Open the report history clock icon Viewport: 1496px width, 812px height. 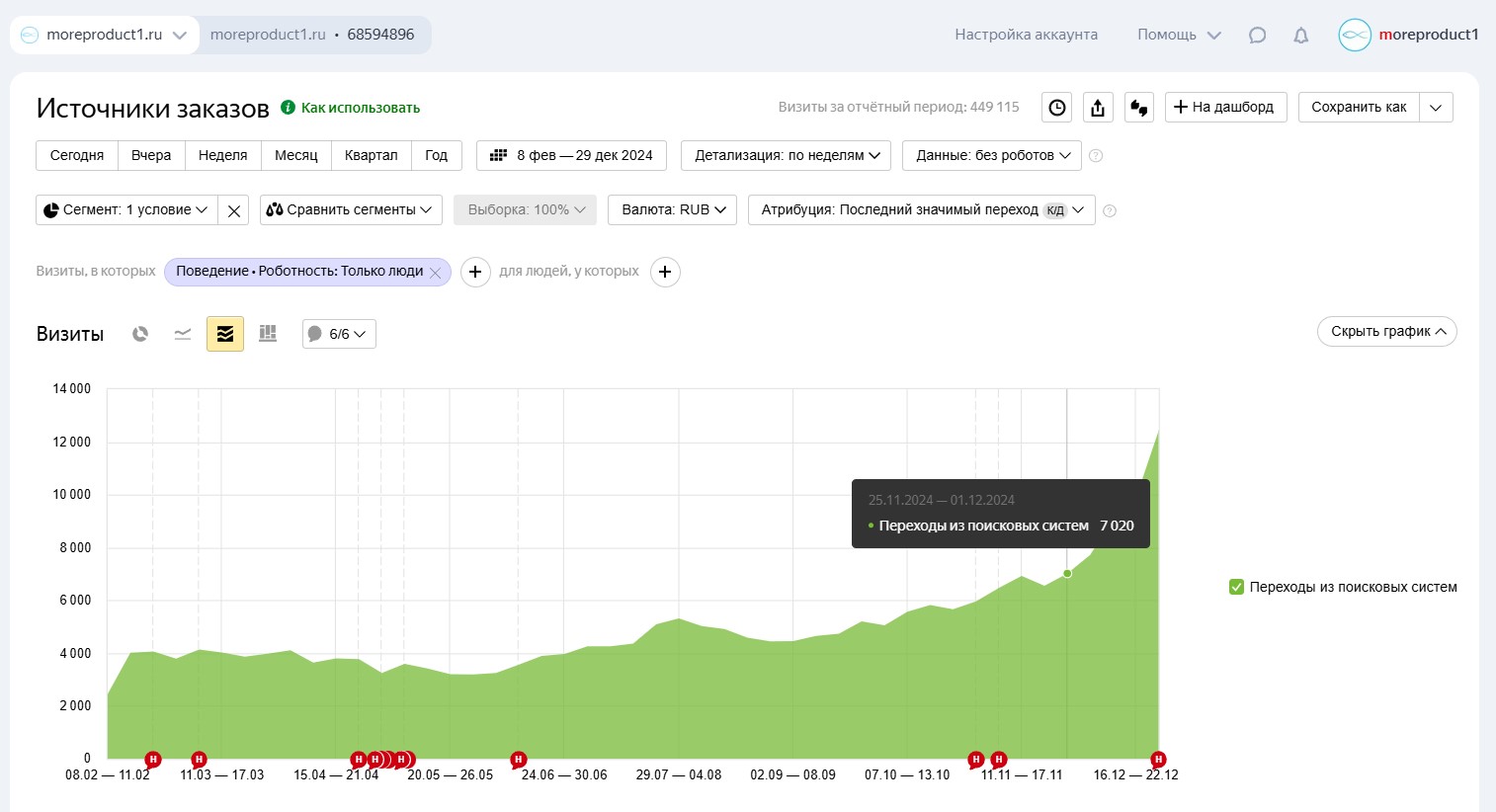click(1057, 108)
